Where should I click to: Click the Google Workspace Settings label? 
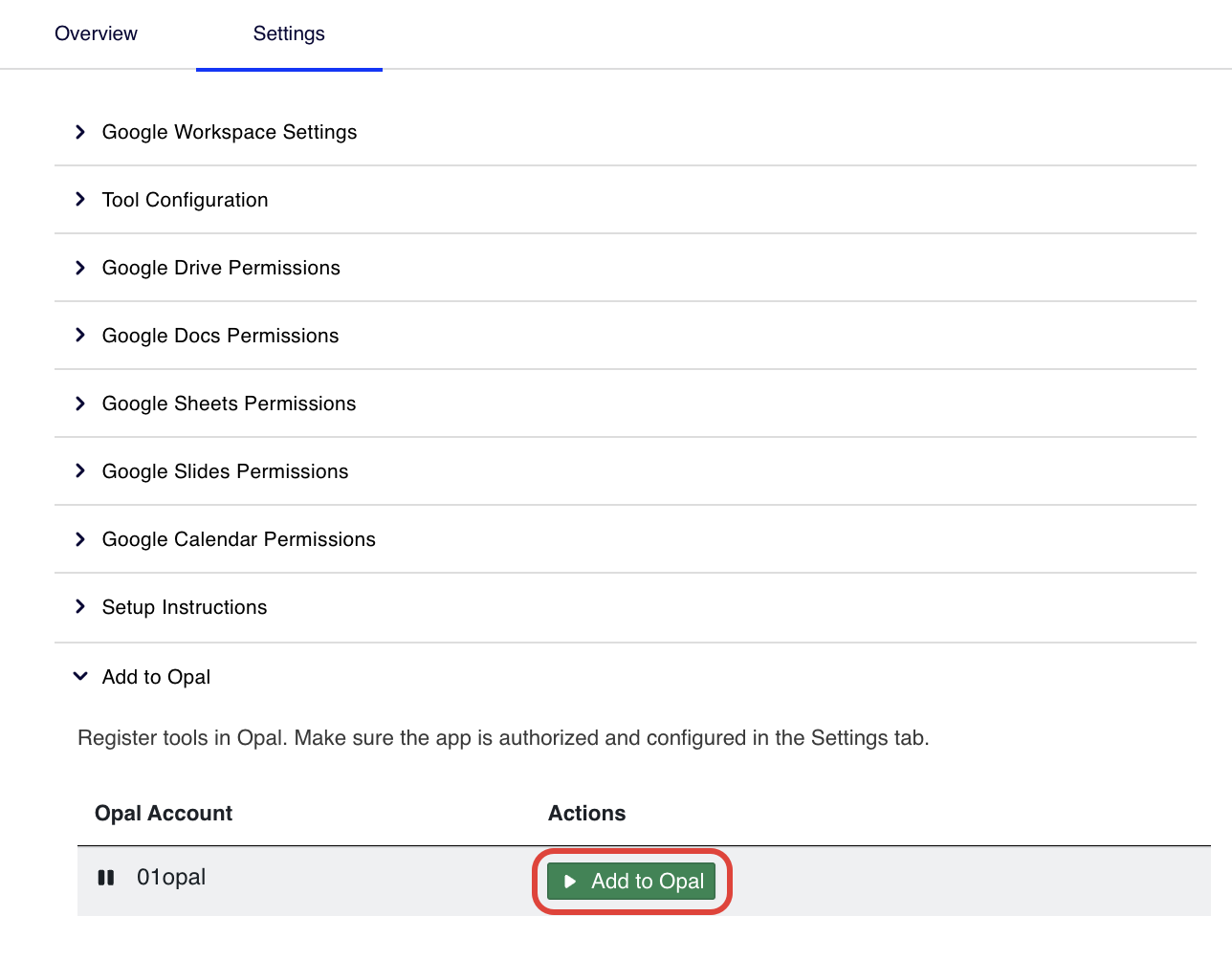(230, 132)
